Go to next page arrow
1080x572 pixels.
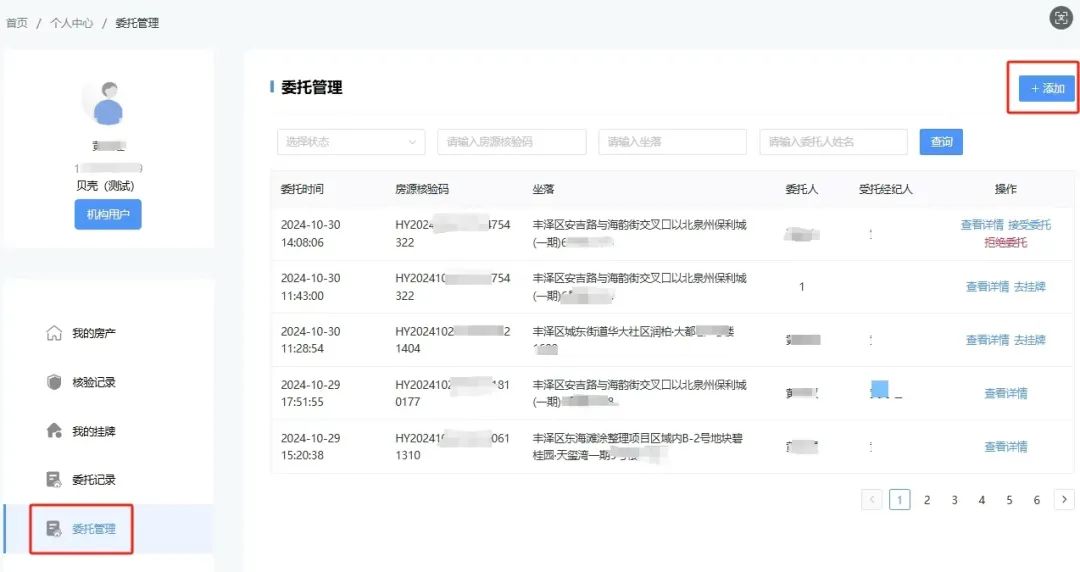click(1064, 500)
